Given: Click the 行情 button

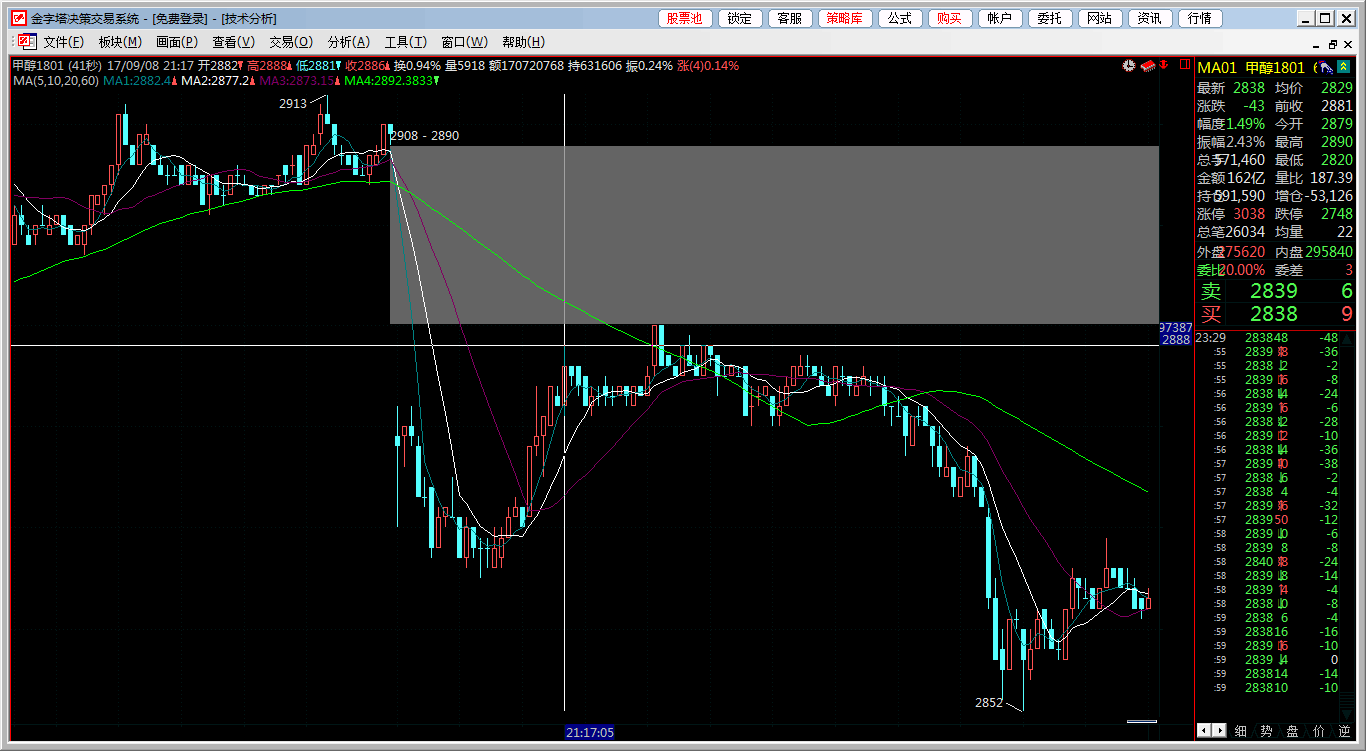Looking at the screenshot, I should tap(1200, 18).
